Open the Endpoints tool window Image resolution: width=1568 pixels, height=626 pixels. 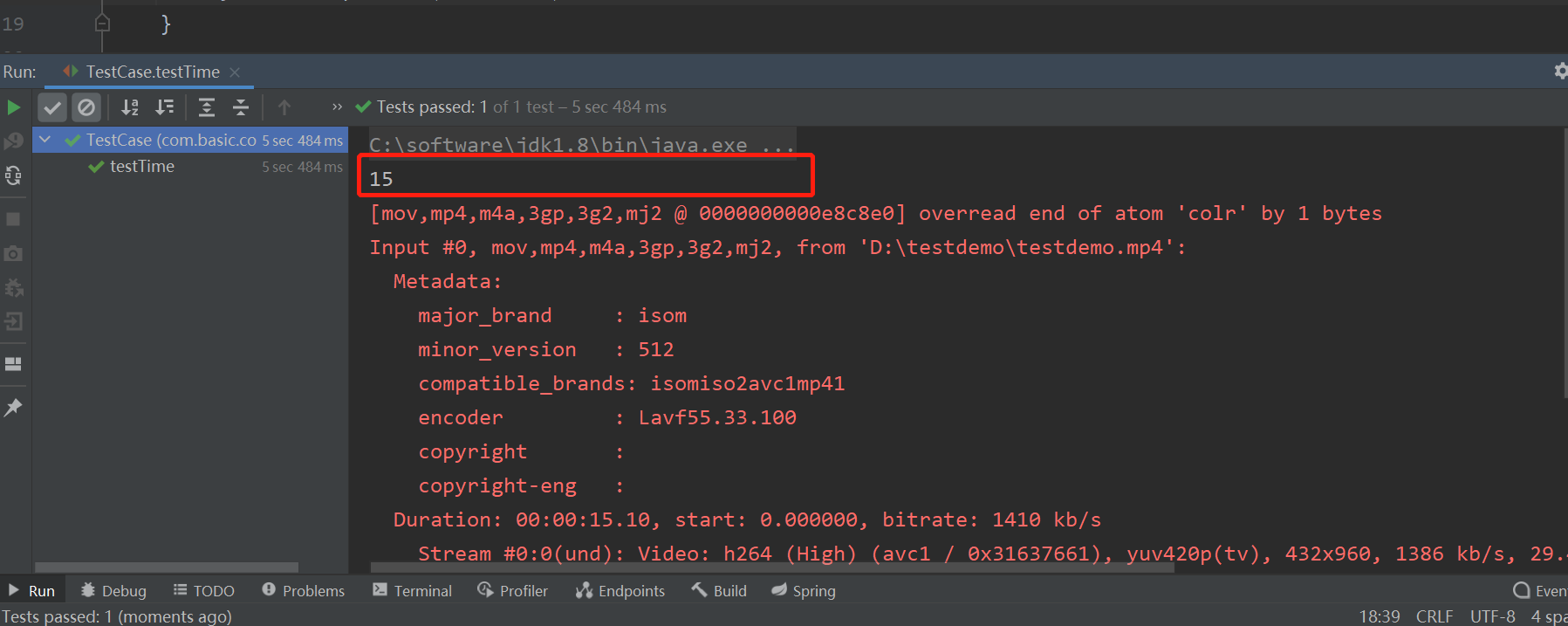[620, 591]
